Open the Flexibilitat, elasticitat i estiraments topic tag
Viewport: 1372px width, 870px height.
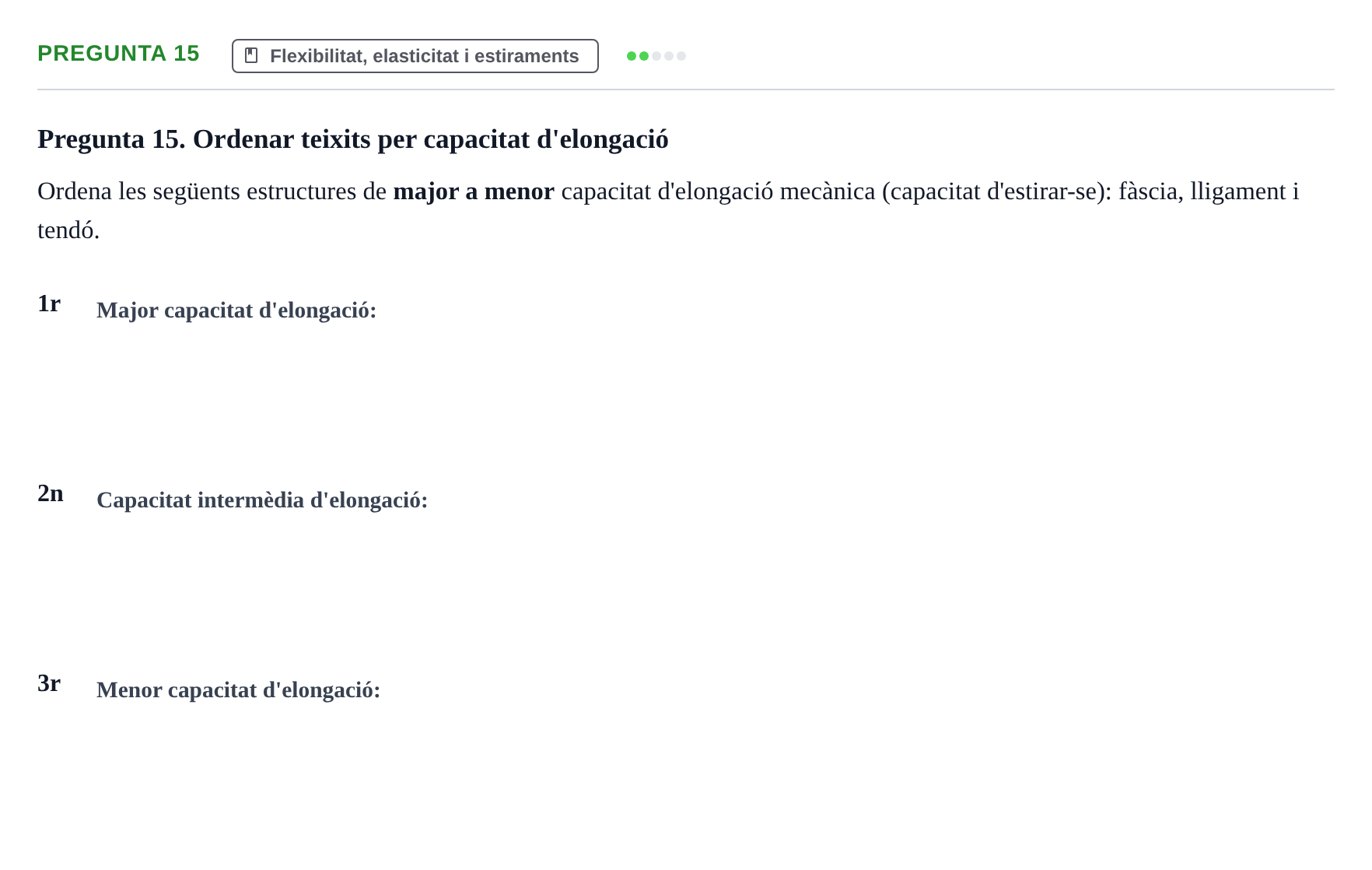(x=415, y=56)
